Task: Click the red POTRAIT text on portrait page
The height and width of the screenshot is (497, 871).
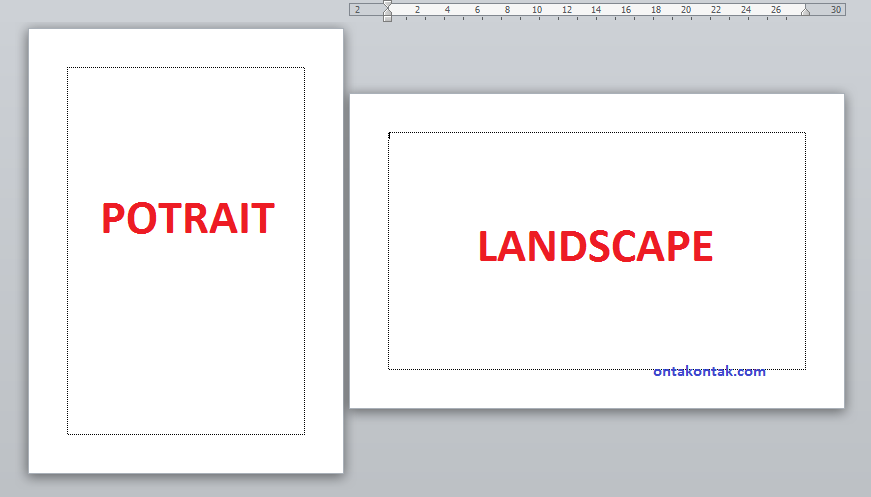Action: click(x=188, y=218)
